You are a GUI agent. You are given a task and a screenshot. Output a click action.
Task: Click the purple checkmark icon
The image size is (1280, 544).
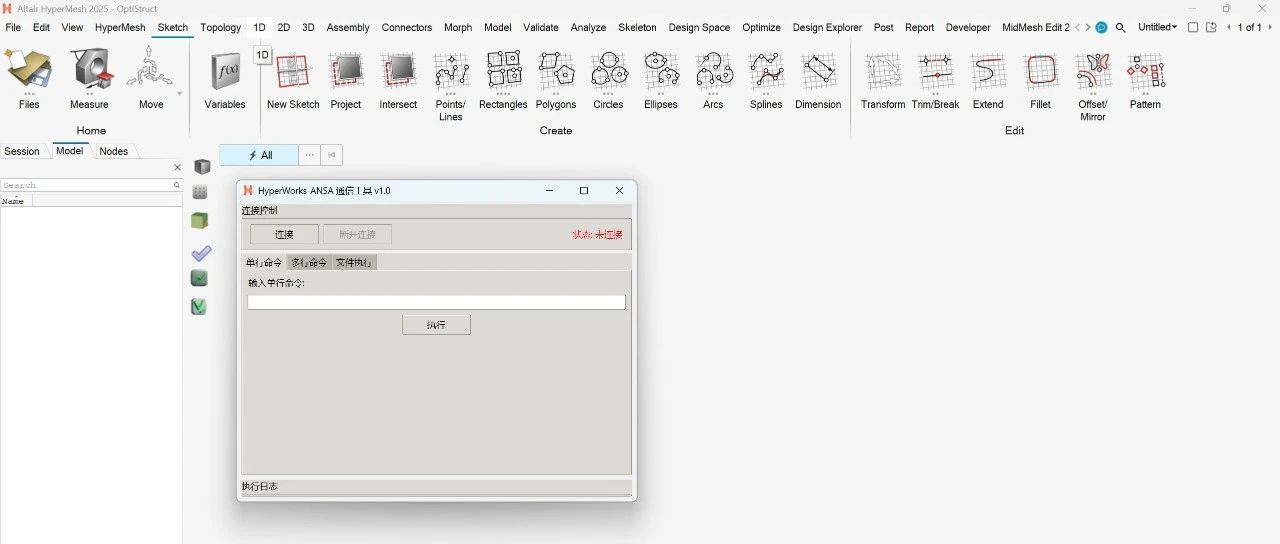pyautogui.click(x=201, y=253)
